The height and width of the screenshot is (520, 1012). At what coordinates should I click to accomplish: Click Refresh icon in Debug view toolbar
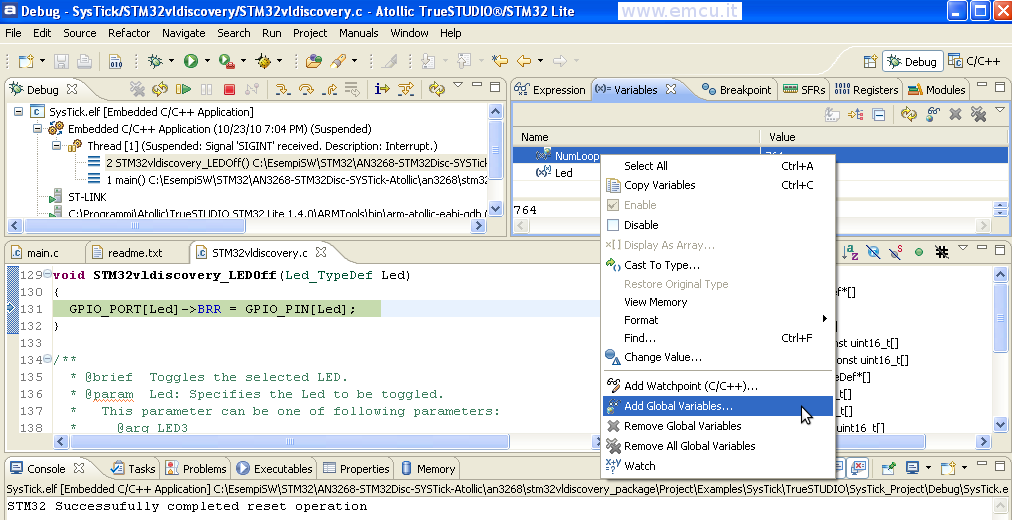[437, 89]
